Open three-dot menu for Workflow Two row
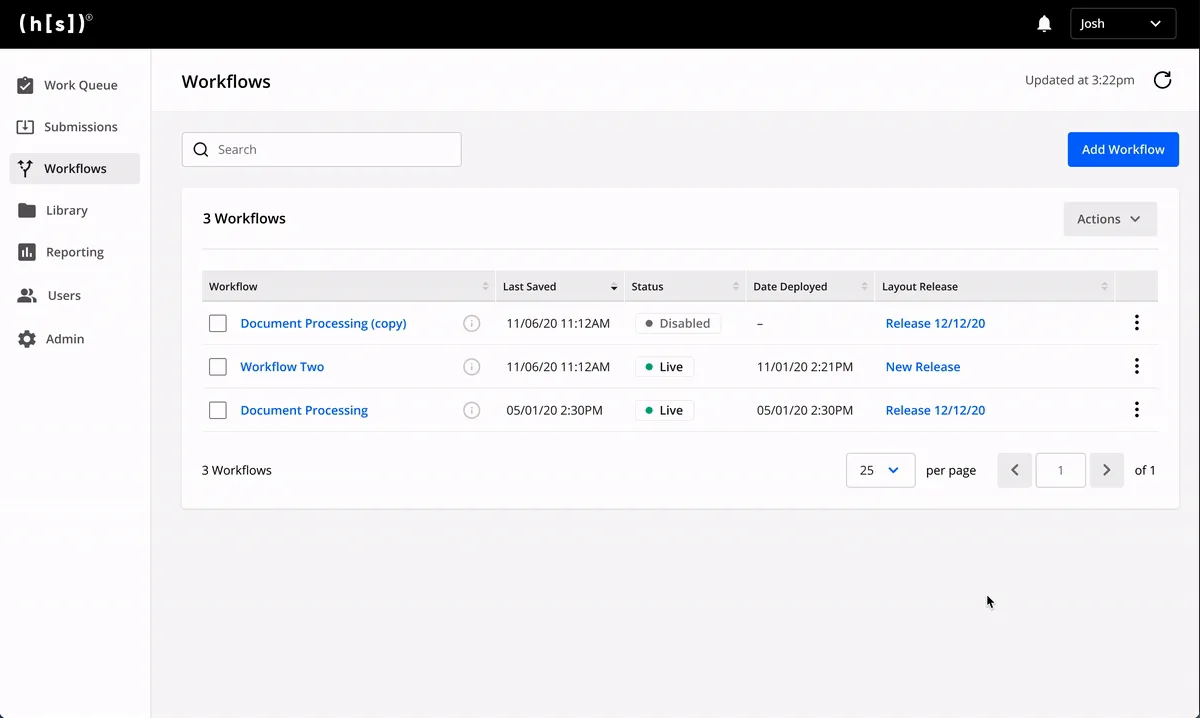 [1136, 367]
